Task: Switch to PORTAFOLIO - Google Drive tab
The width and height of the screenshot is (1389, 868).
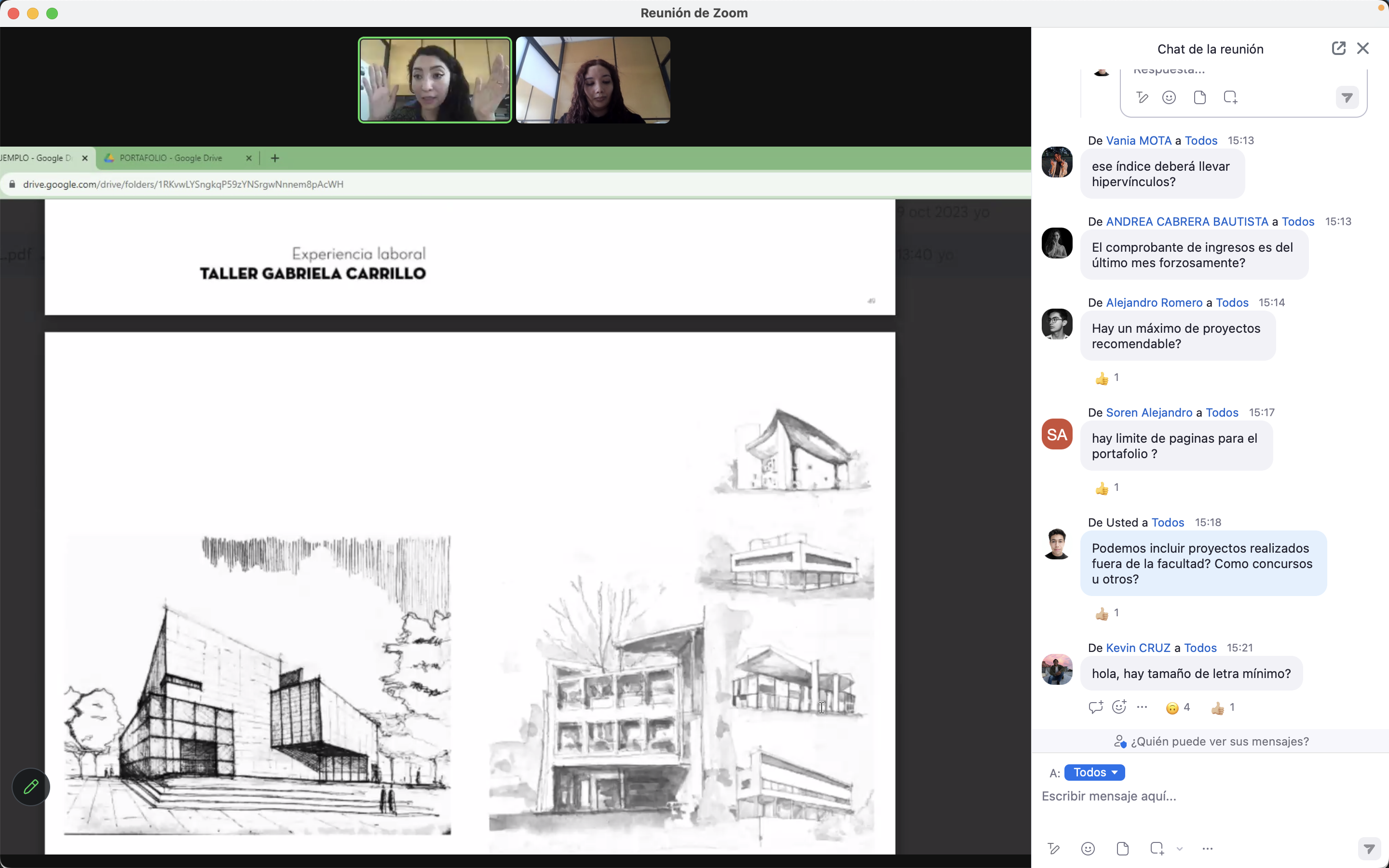Action: point(171,158)
